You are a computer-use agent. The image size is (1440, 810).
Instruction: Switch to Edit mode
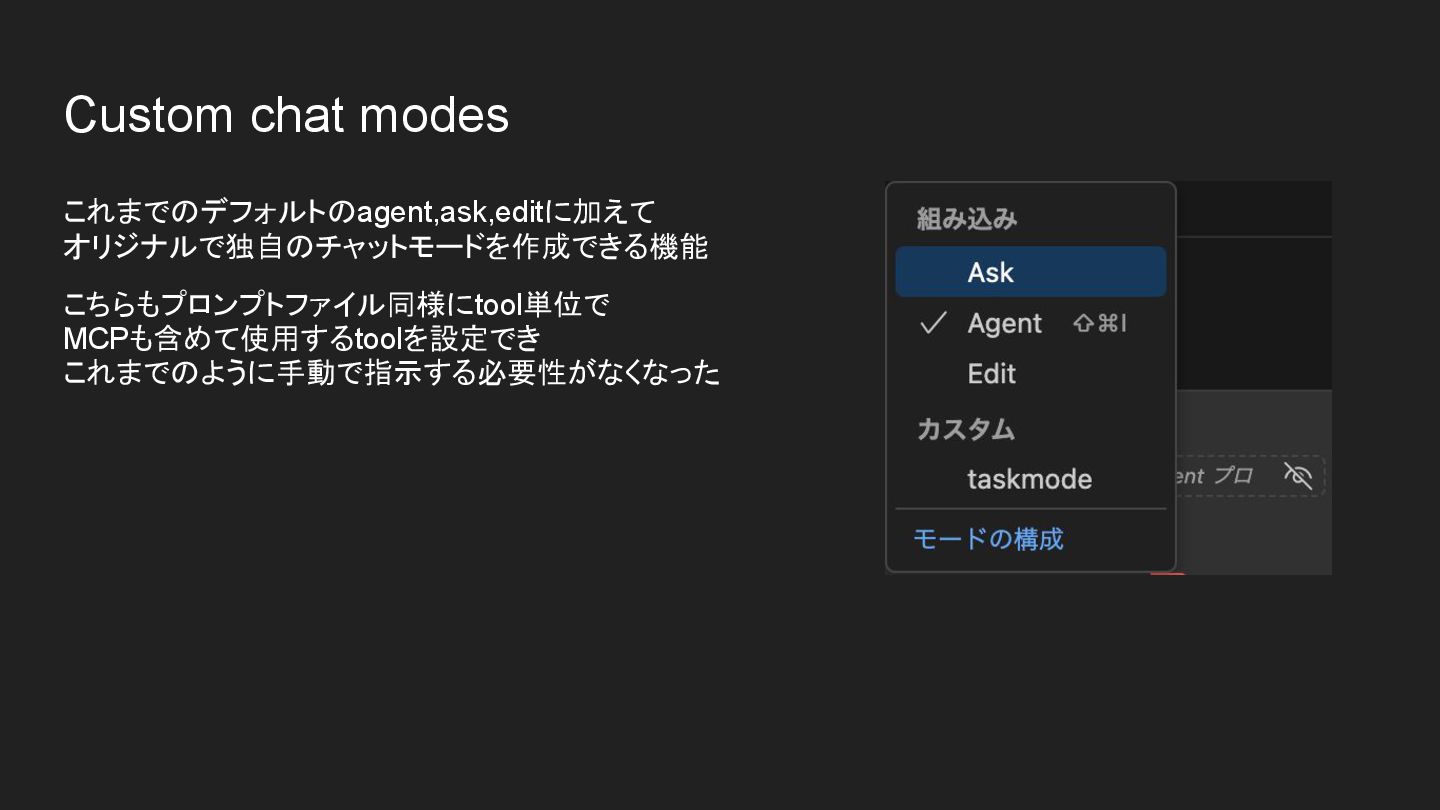1031,374
